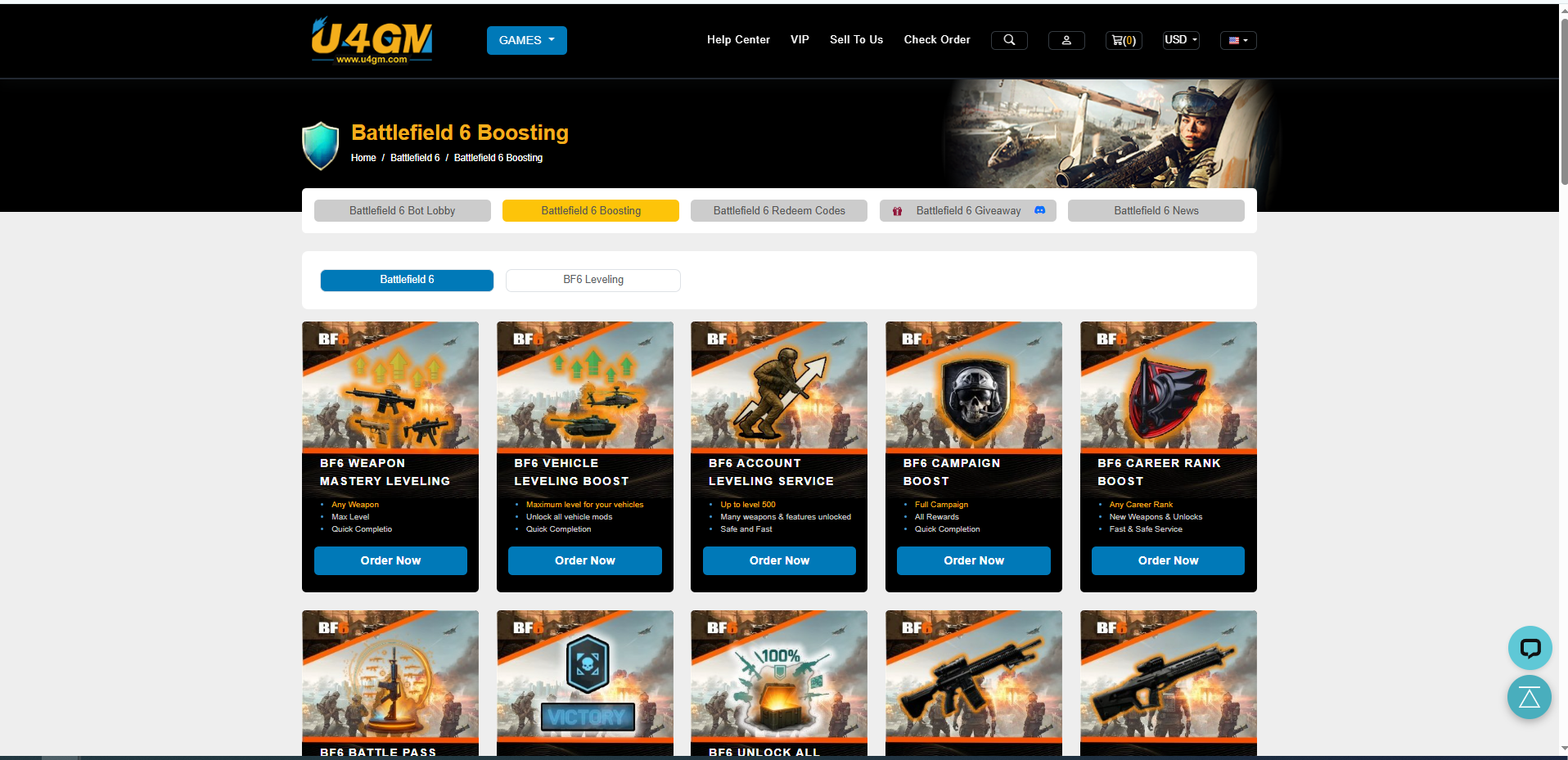Image resolution: width=1568 pixels, height=760 pixels.
Task: Open the shopping cart icon
Action: (x=1123, y=40)
